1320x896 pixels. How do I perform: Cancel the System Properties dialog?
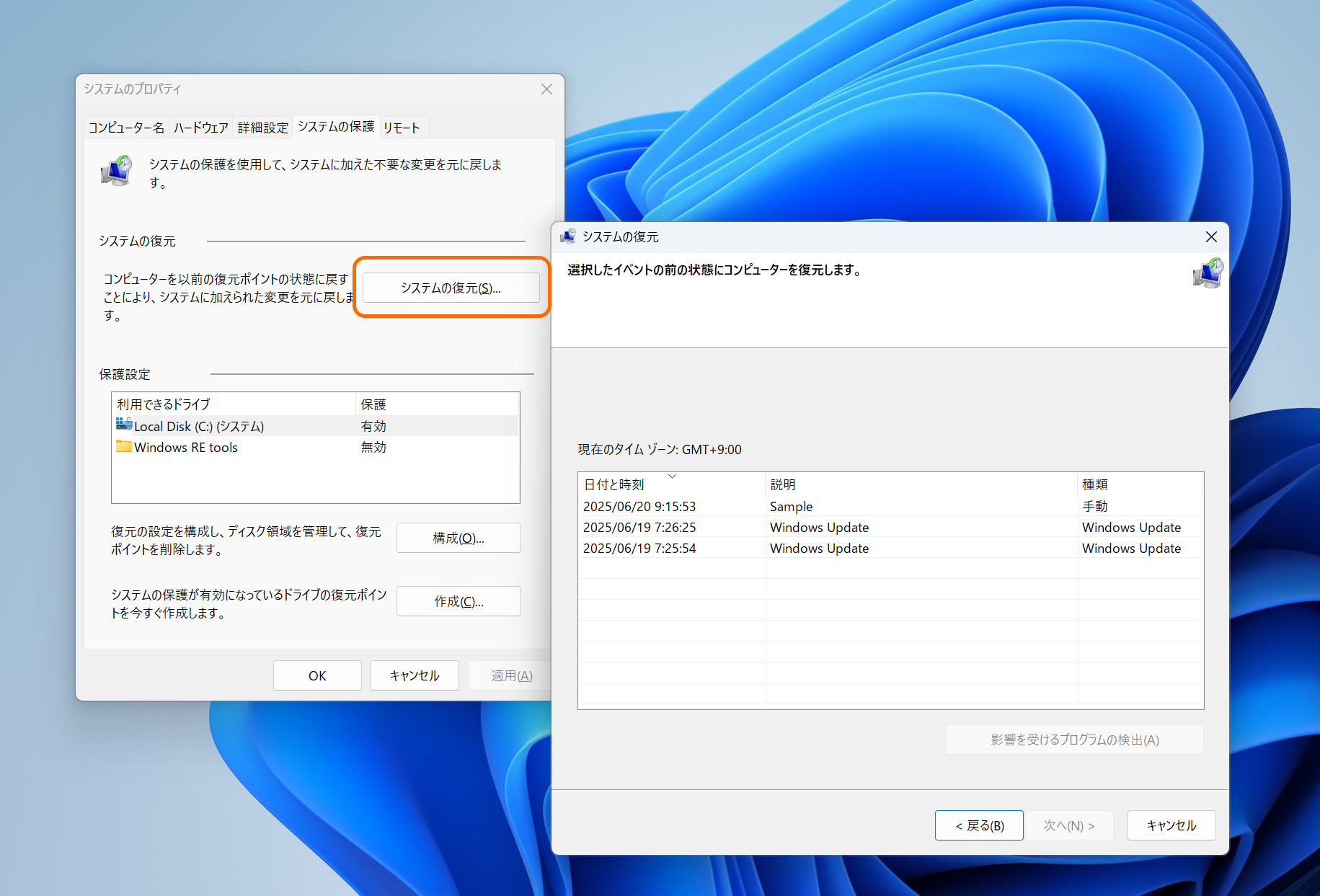coord(414,675)
